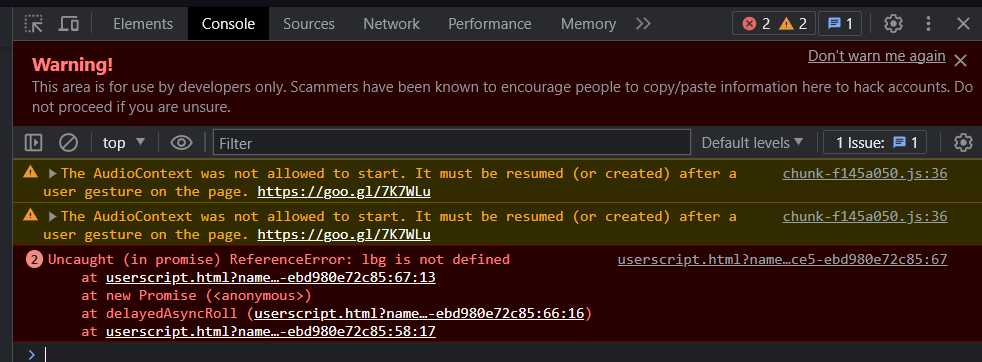
Task: Switch to the Network tab
Action: [x=391, y=24]
